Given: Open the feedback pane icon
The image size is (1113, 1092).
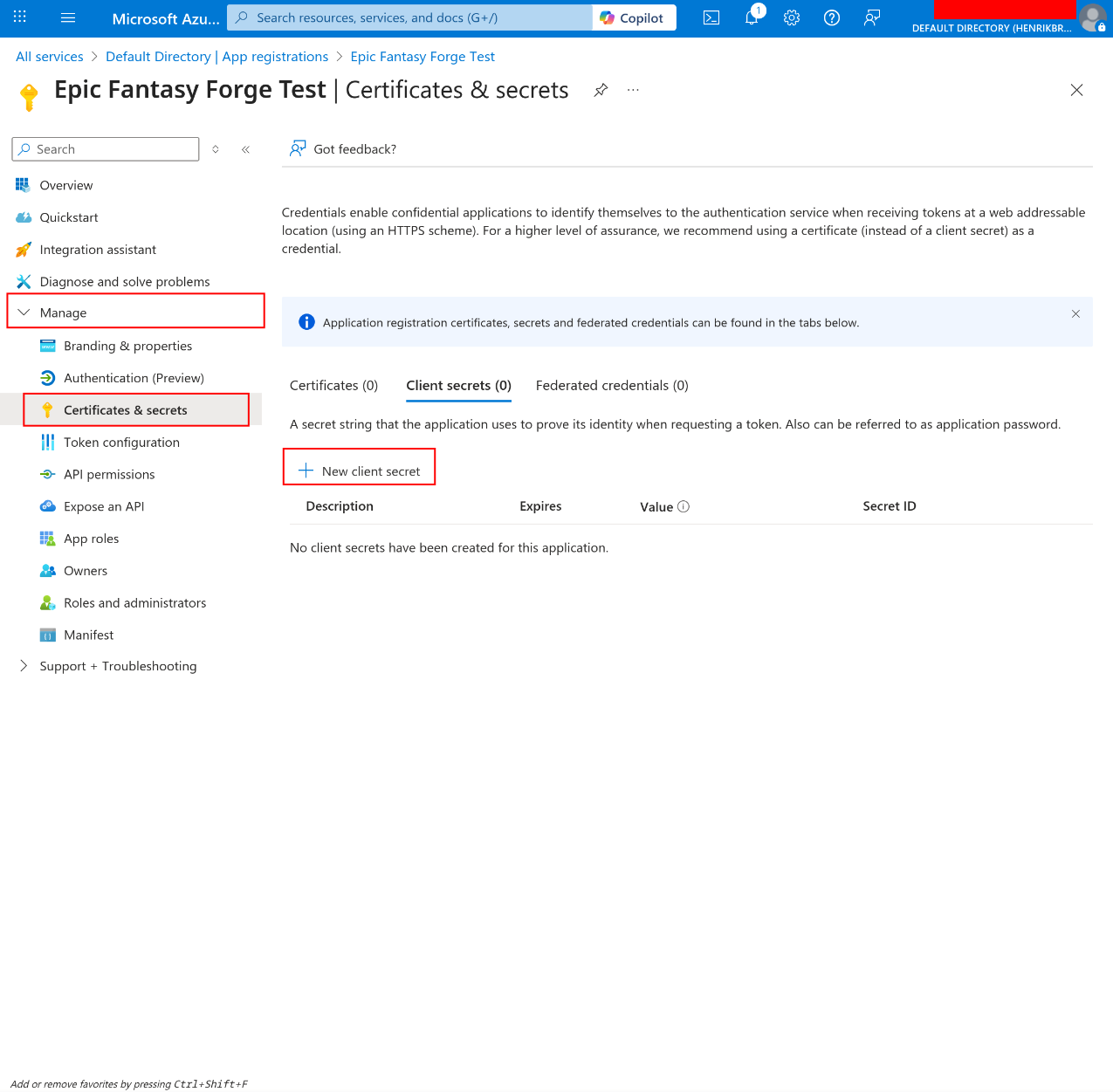Looking at the screenshot, I should [871, 17].
